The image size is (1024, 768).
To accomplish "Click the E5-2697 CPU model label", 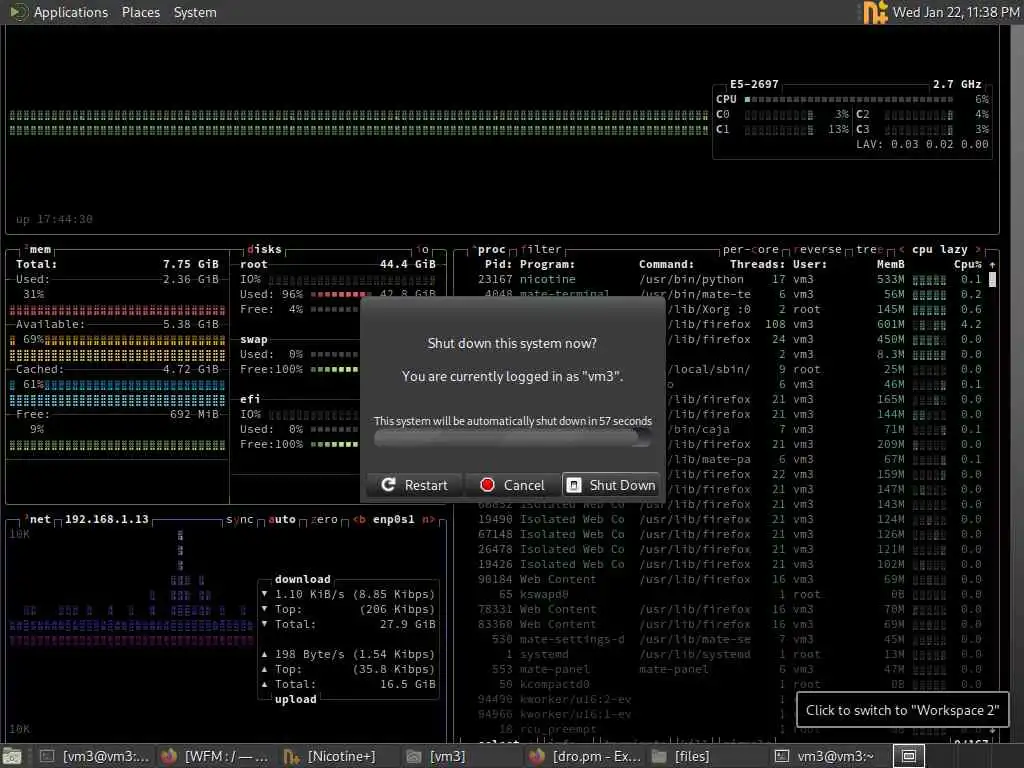I will point(754,84).
